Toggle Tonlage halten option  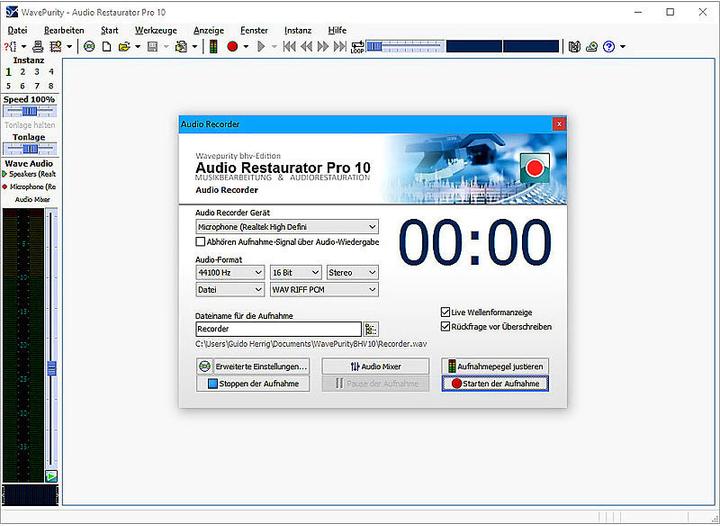tap(29, 125)
